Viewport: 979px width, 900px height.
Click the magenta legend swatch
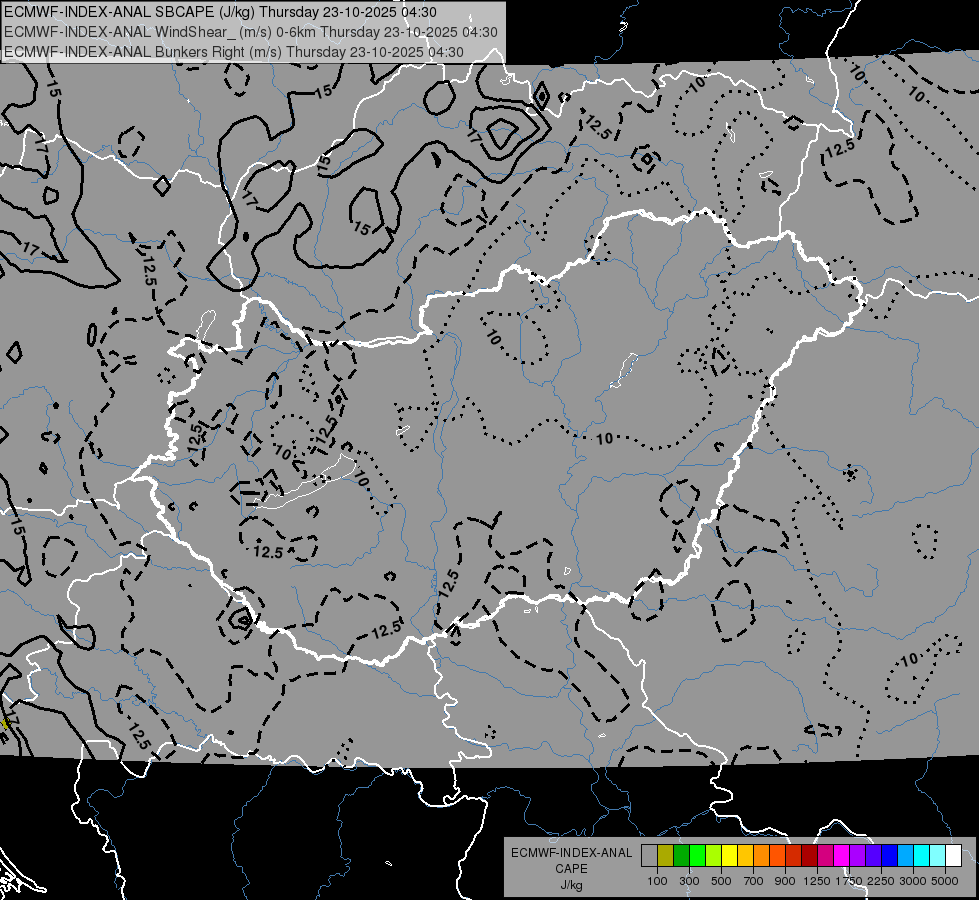[x=841, y=856]
